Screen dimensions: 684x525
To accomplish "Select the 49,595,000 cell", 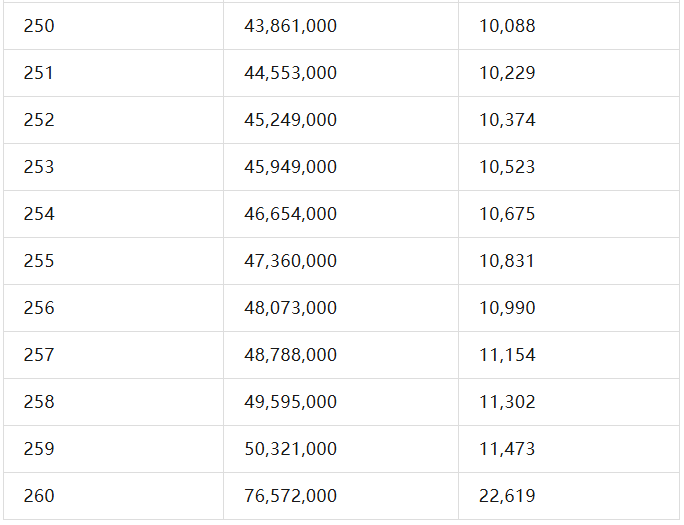I will click(x=290, y=402).
